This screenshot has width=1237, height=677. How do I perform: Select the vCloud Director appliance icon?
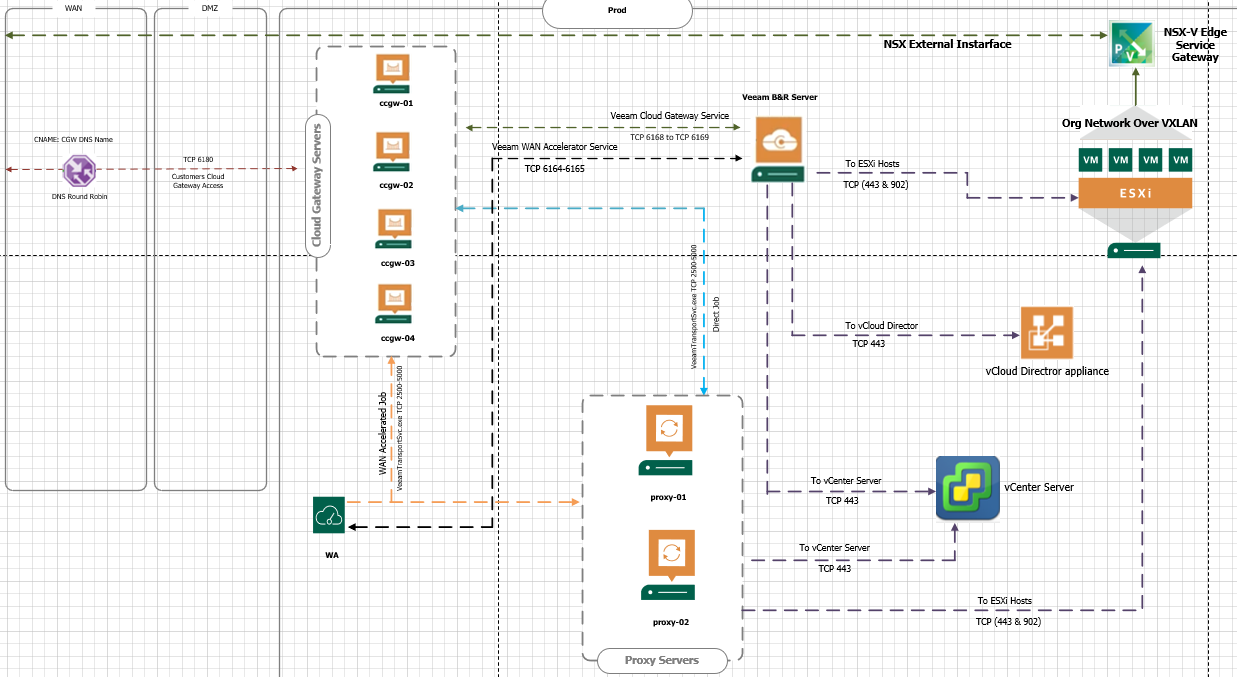pos(1046,333)
